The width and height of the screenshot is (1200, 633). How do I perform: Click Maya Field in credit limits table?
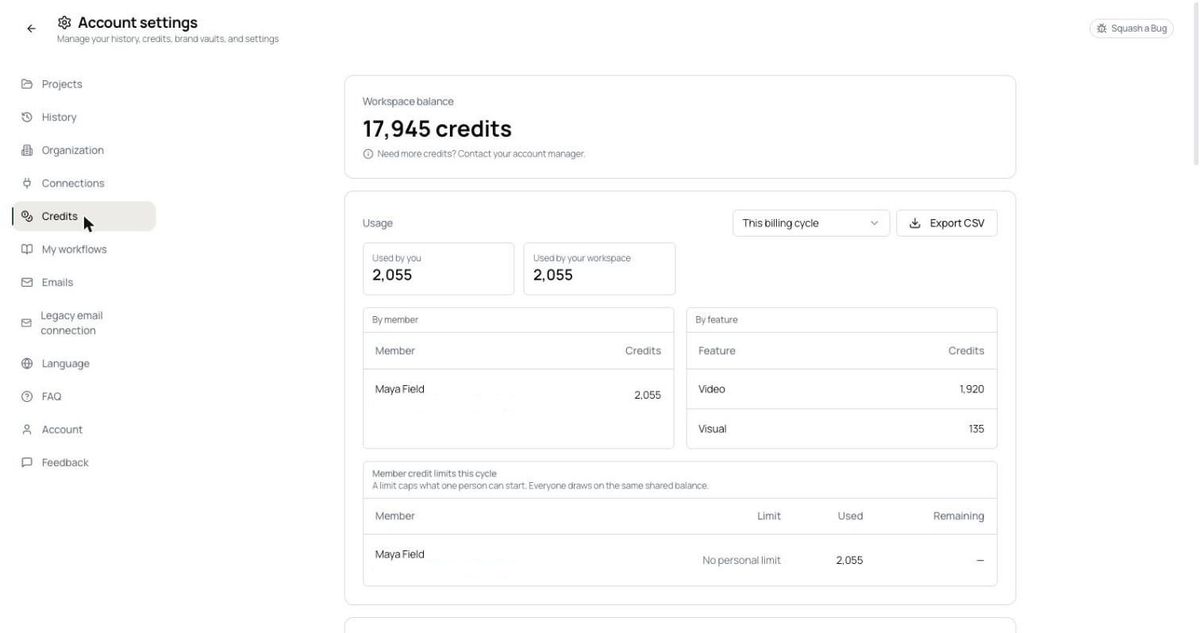[x=400, y=554]
